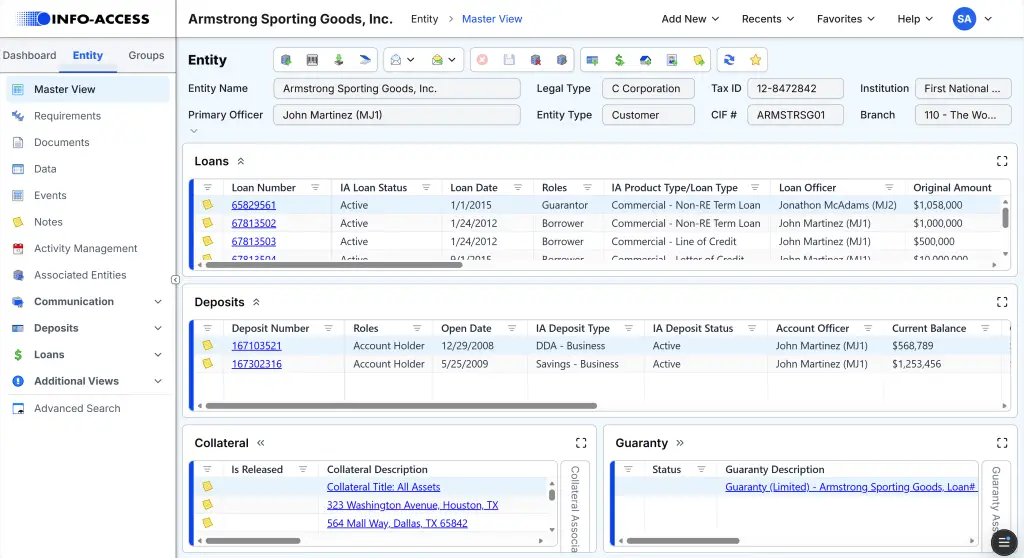The width and height of the screenshot is (1024, 558).
Task: Expand the yellow envelope dropdown arrow
Action: [x=451, y=60]
